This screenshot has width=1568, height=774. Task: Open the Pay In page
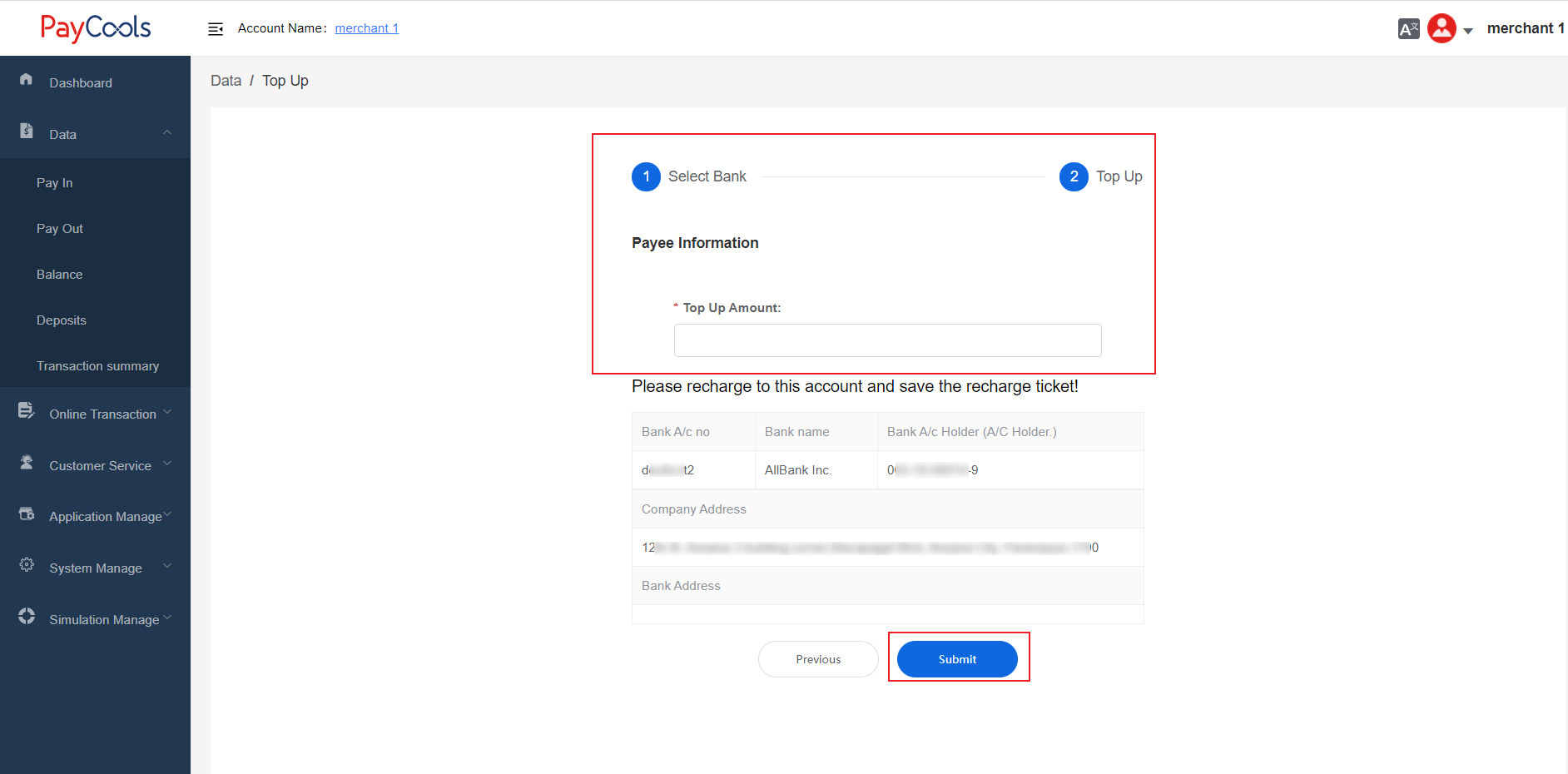pos(55,183)
